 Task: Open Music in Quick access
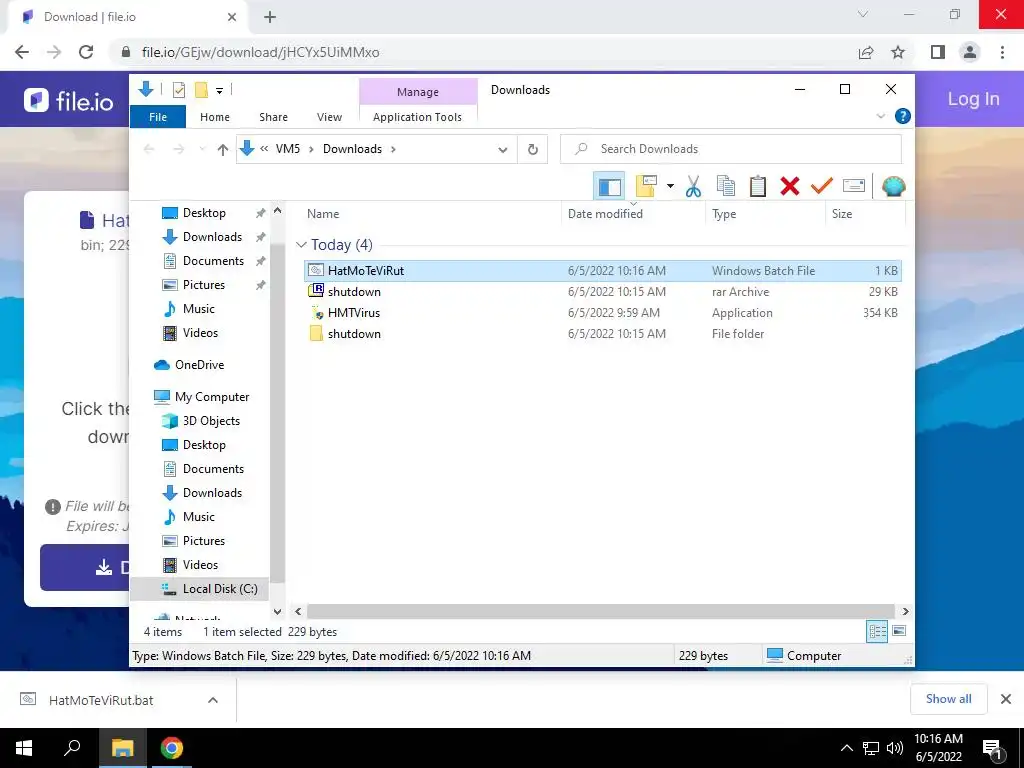coord(199,309)
